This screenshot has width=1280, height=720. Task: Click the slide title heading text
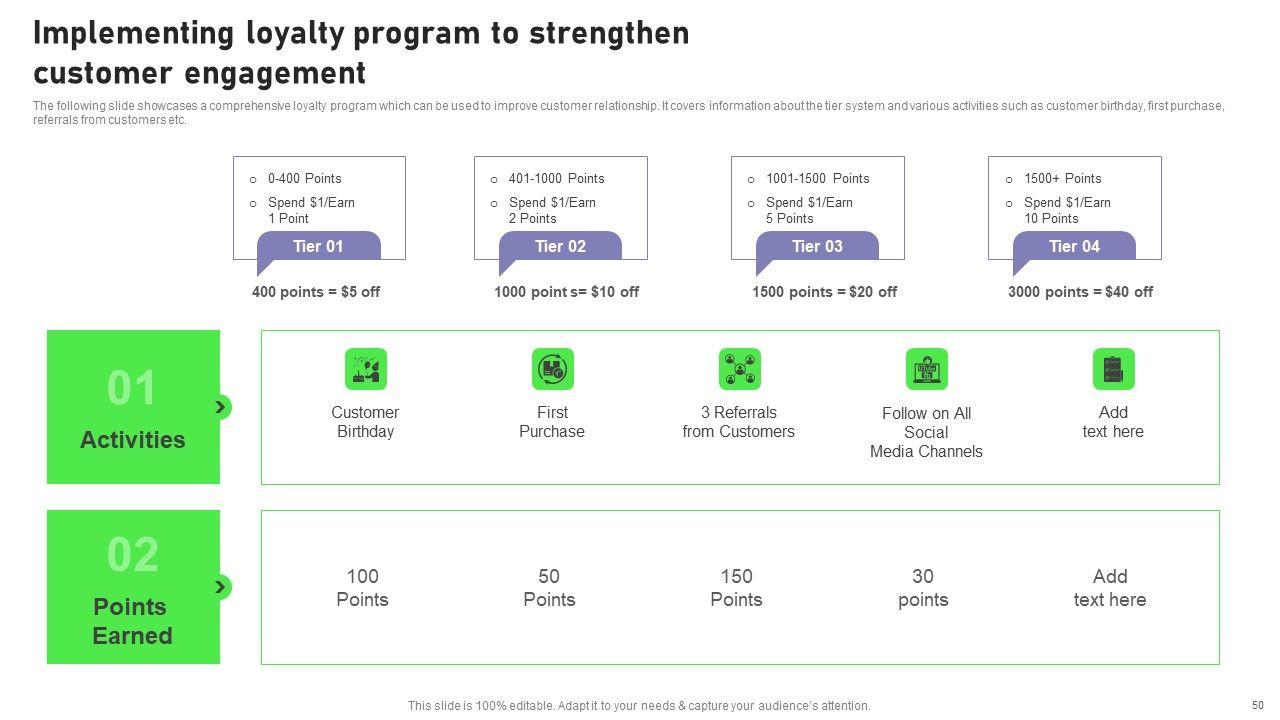click(x=361, y=53)
